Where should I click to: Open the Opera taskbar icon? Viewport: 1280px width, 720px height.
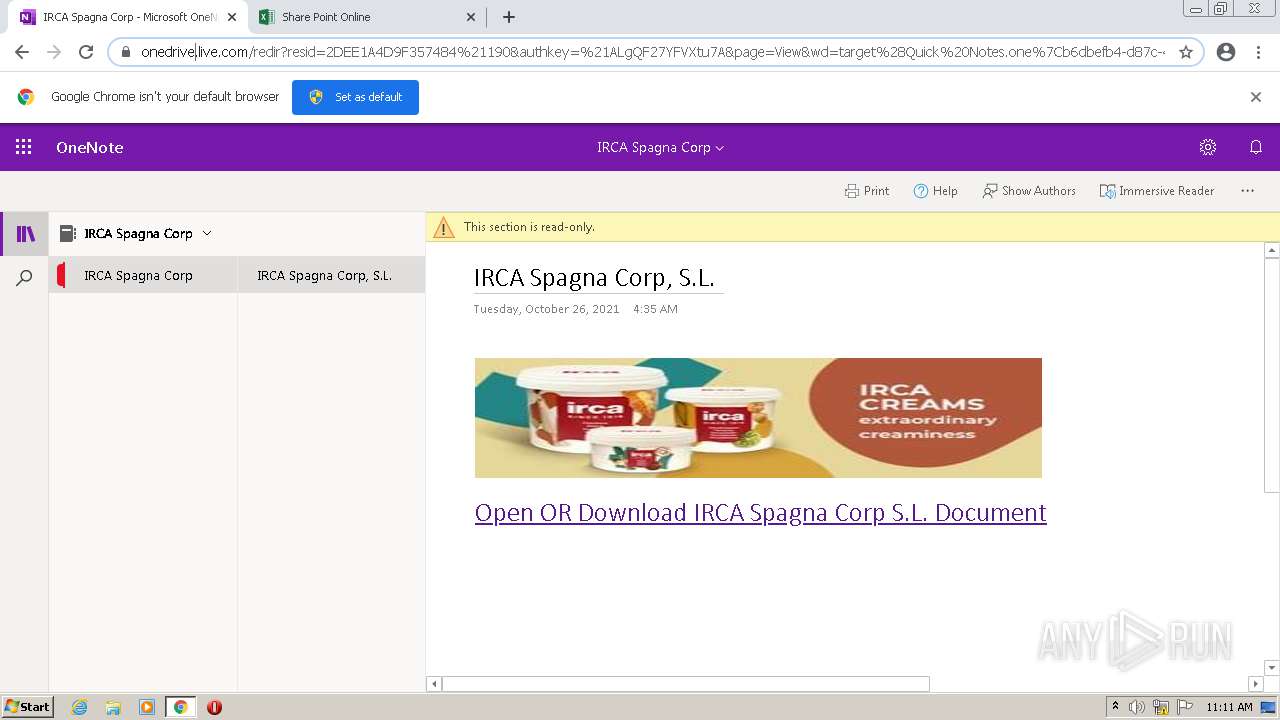pos(214,707)
